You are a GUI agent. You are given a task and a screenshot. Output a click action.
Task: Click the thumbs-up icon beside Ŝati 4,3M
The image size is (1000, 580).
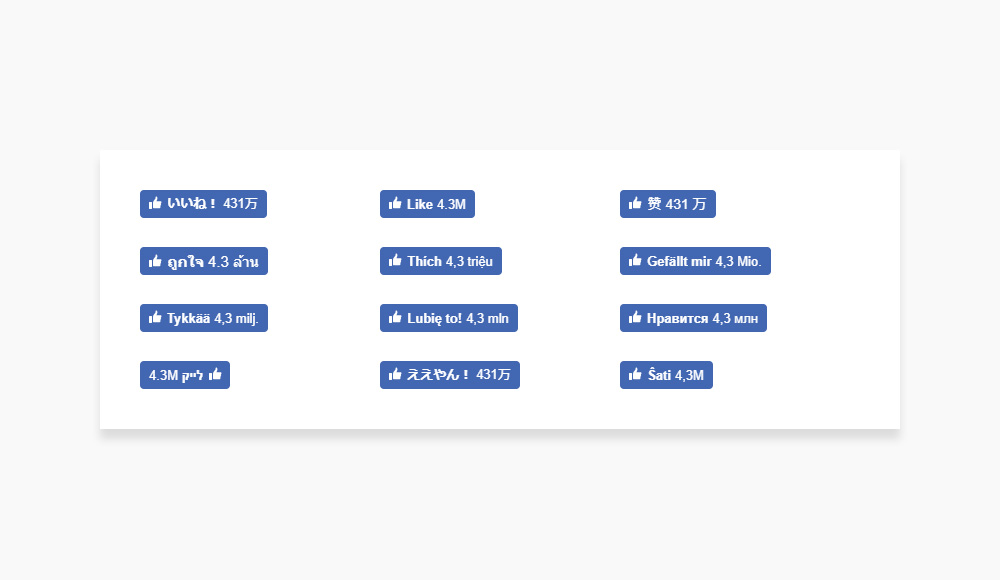[635, 375]
